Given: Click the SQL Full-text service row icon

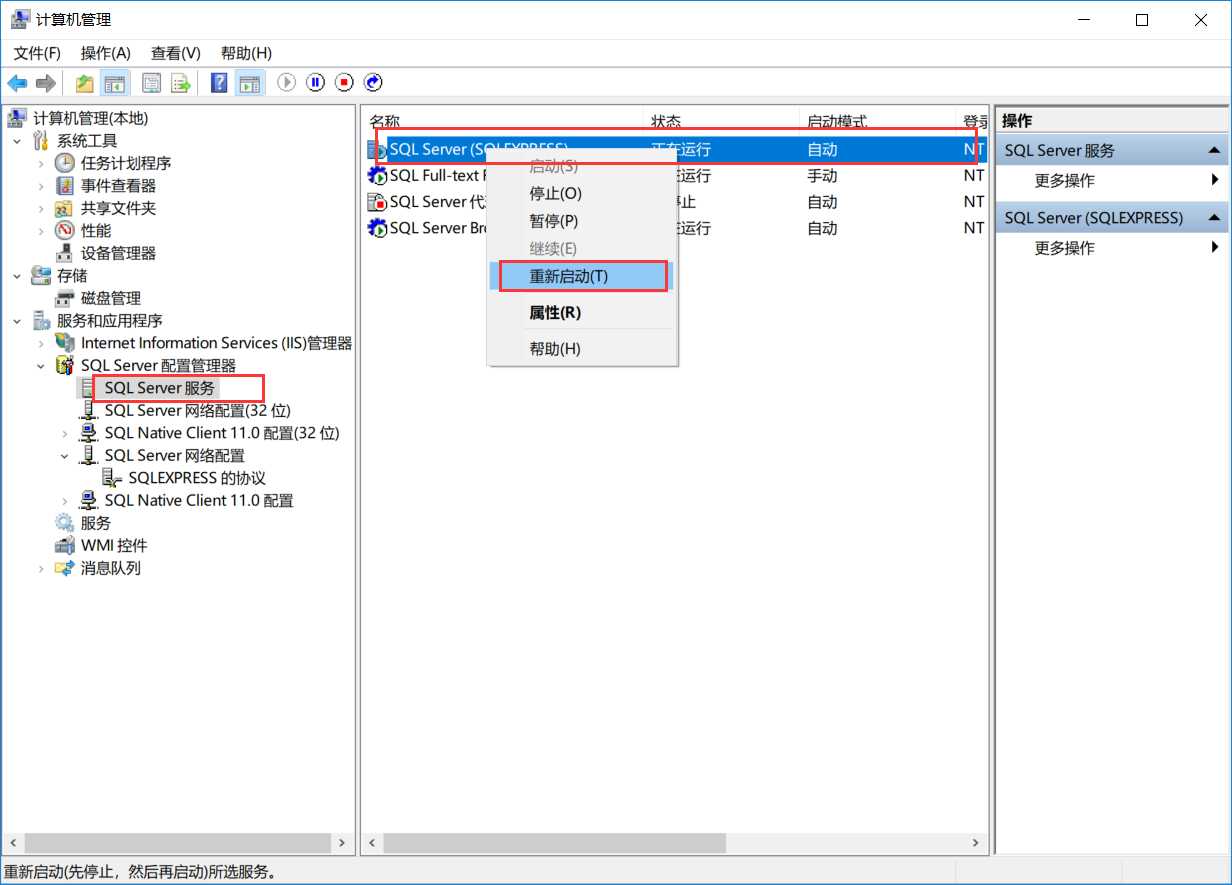Looking at the screenshot, I should pyautogui.click(x=378, y=176).
